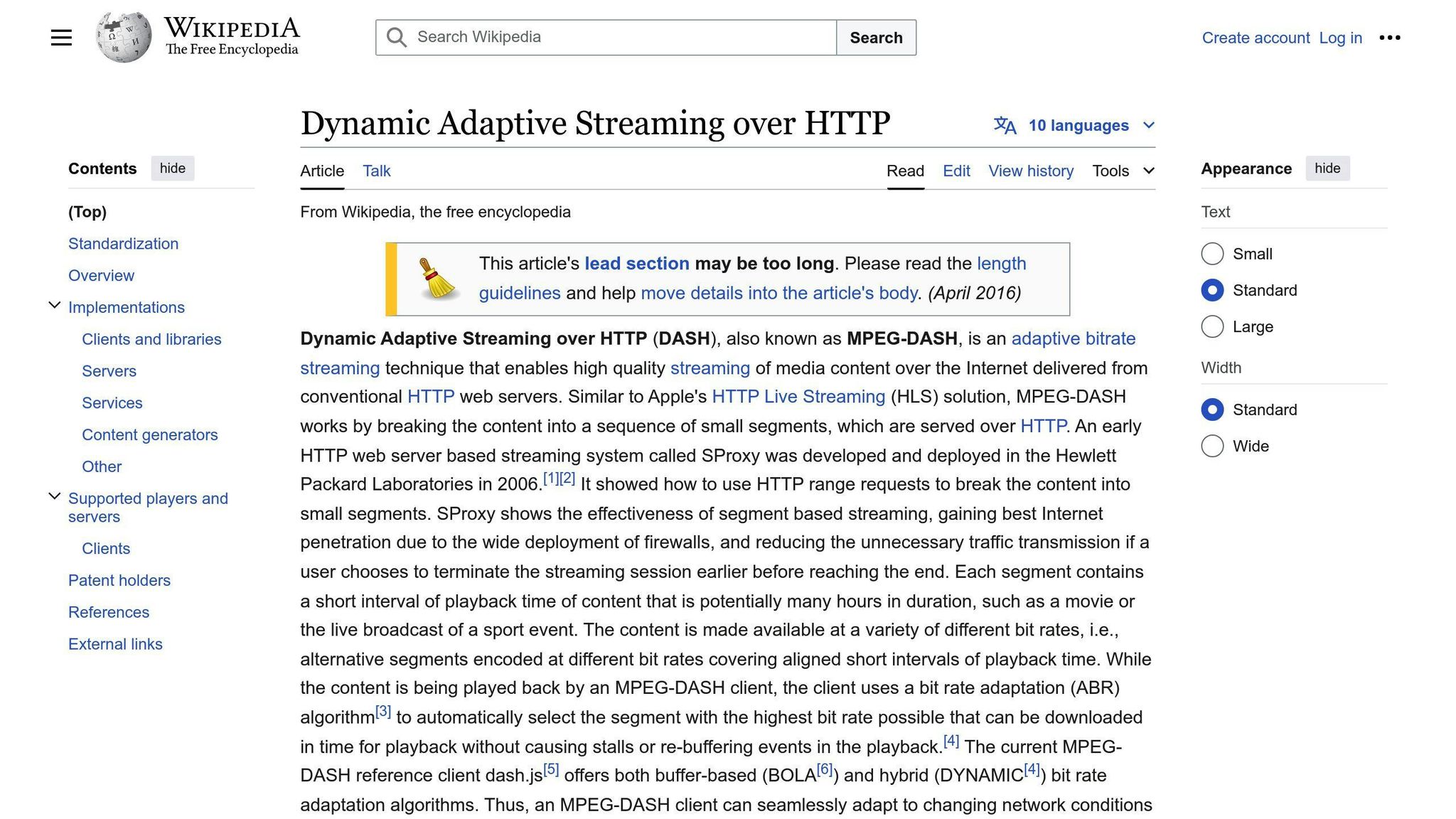Click the Wikipedia globe logo

(124, 37)
